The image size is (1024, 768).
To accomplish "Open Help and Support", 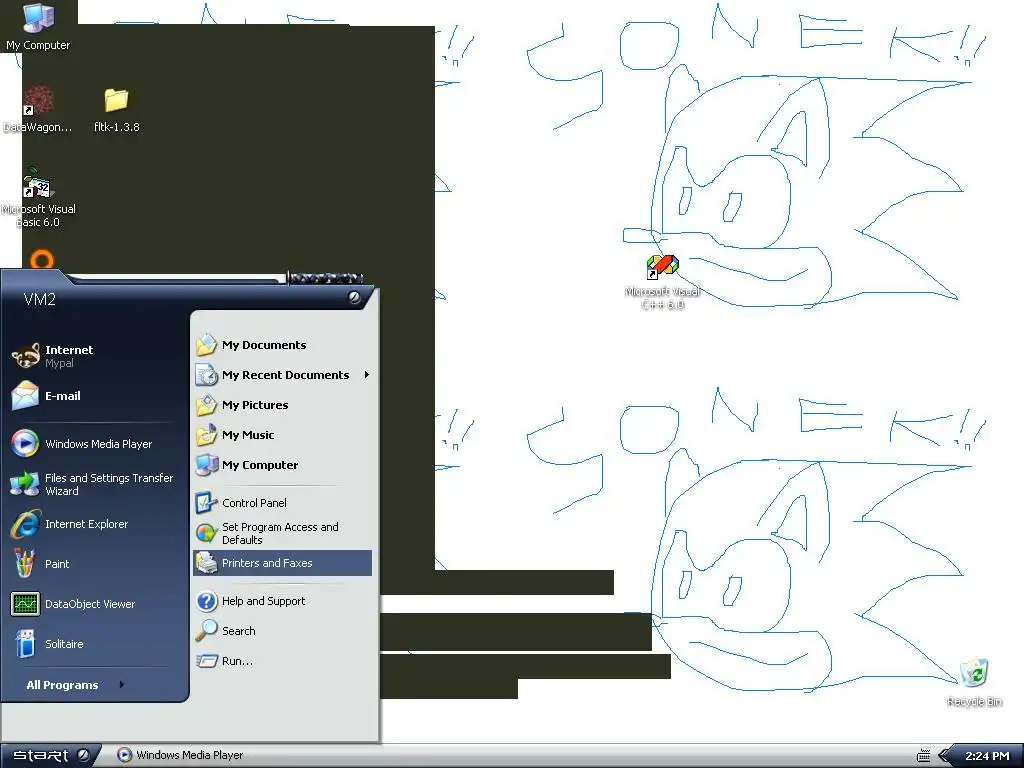I will pos(282,601).
